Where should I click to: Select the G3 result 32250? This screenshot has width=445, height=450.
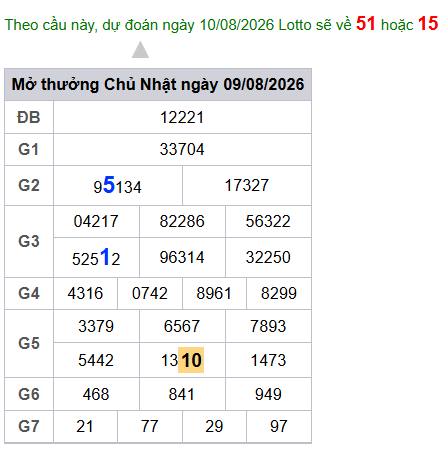pyautogui.click(x=268, y=257)
